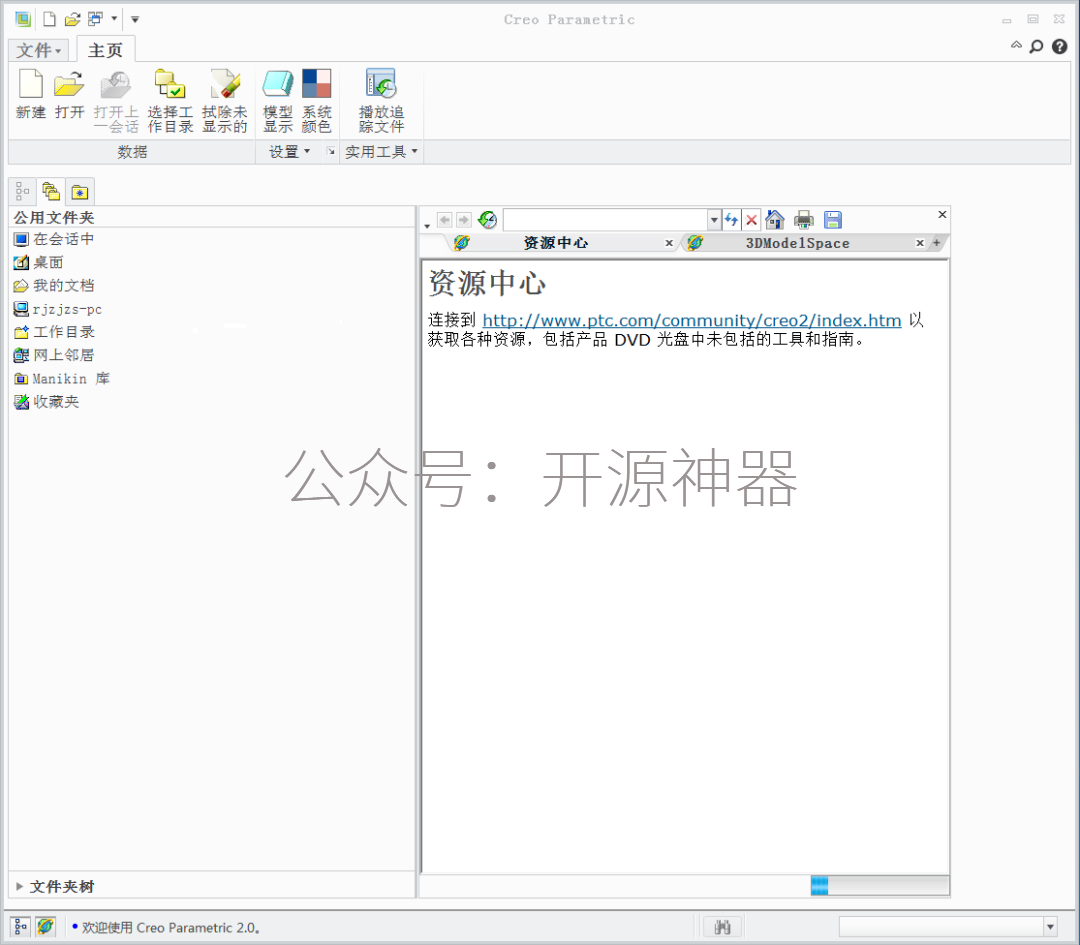Image resolution: width=1080 pixels, height=945 pixels.
Task: Click open folder icon in quick access toolbar
Action: click(72, 19)
